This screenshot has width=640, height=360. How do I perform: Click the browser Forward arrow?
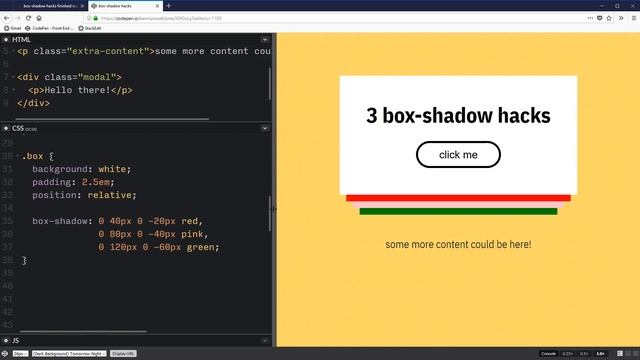coord(18,18)
